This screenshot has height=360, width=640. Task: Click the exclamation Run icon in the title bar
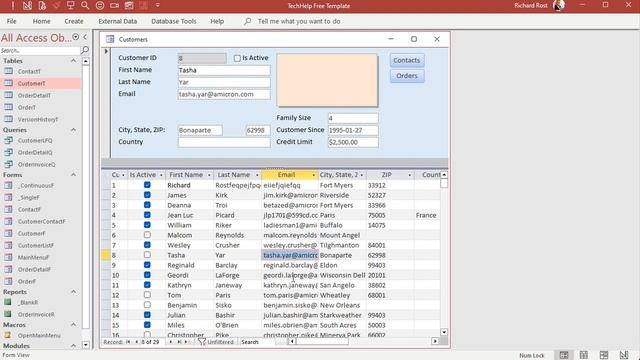click(13, 5)
